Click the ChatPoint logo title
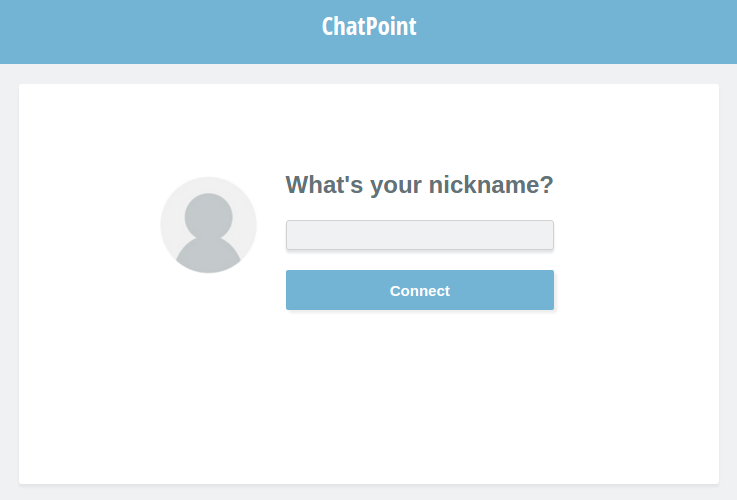This screenshot has height=500, width=737. click(369, 27)
